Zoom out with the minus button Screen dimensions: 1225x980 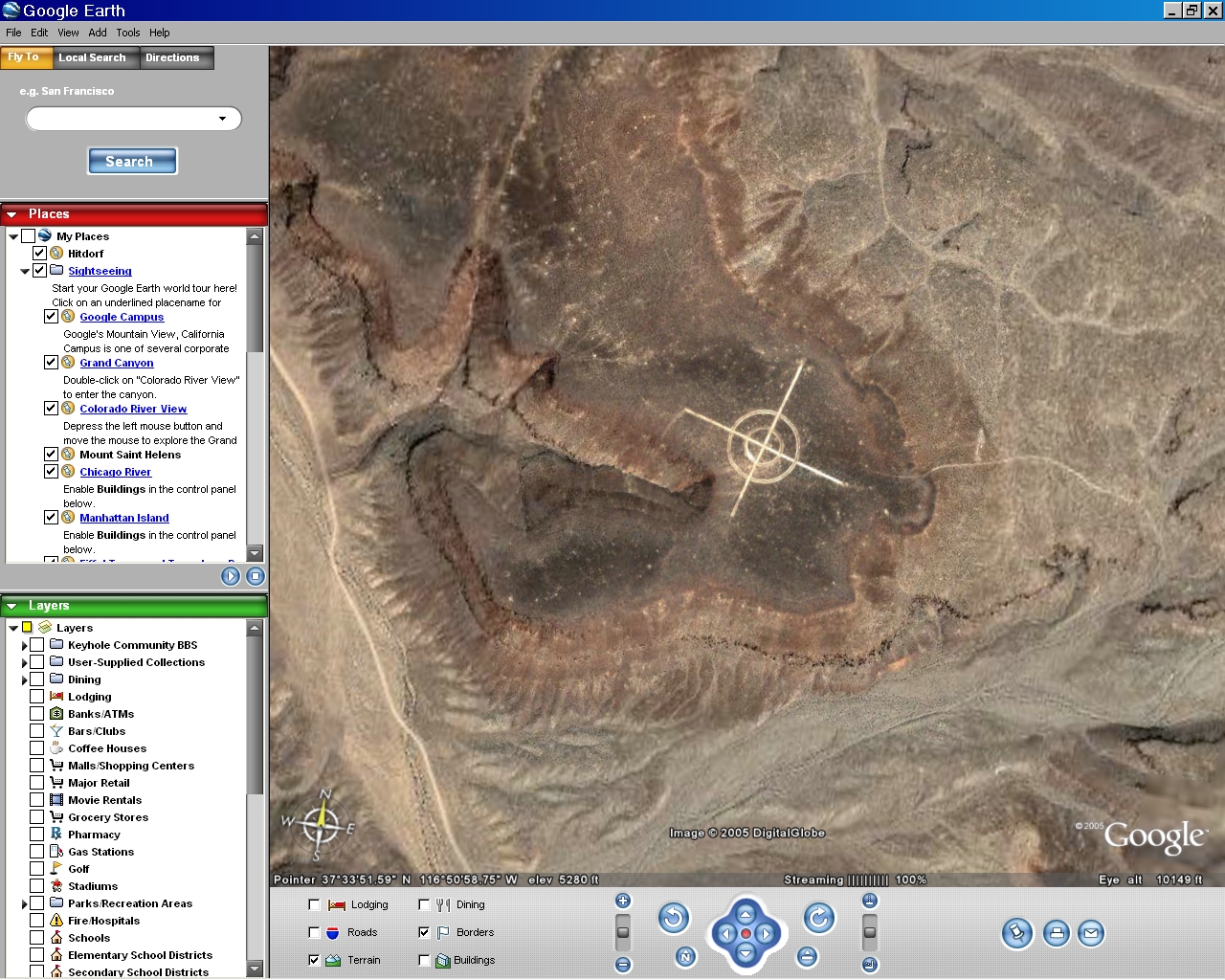(x=623, y=965)
